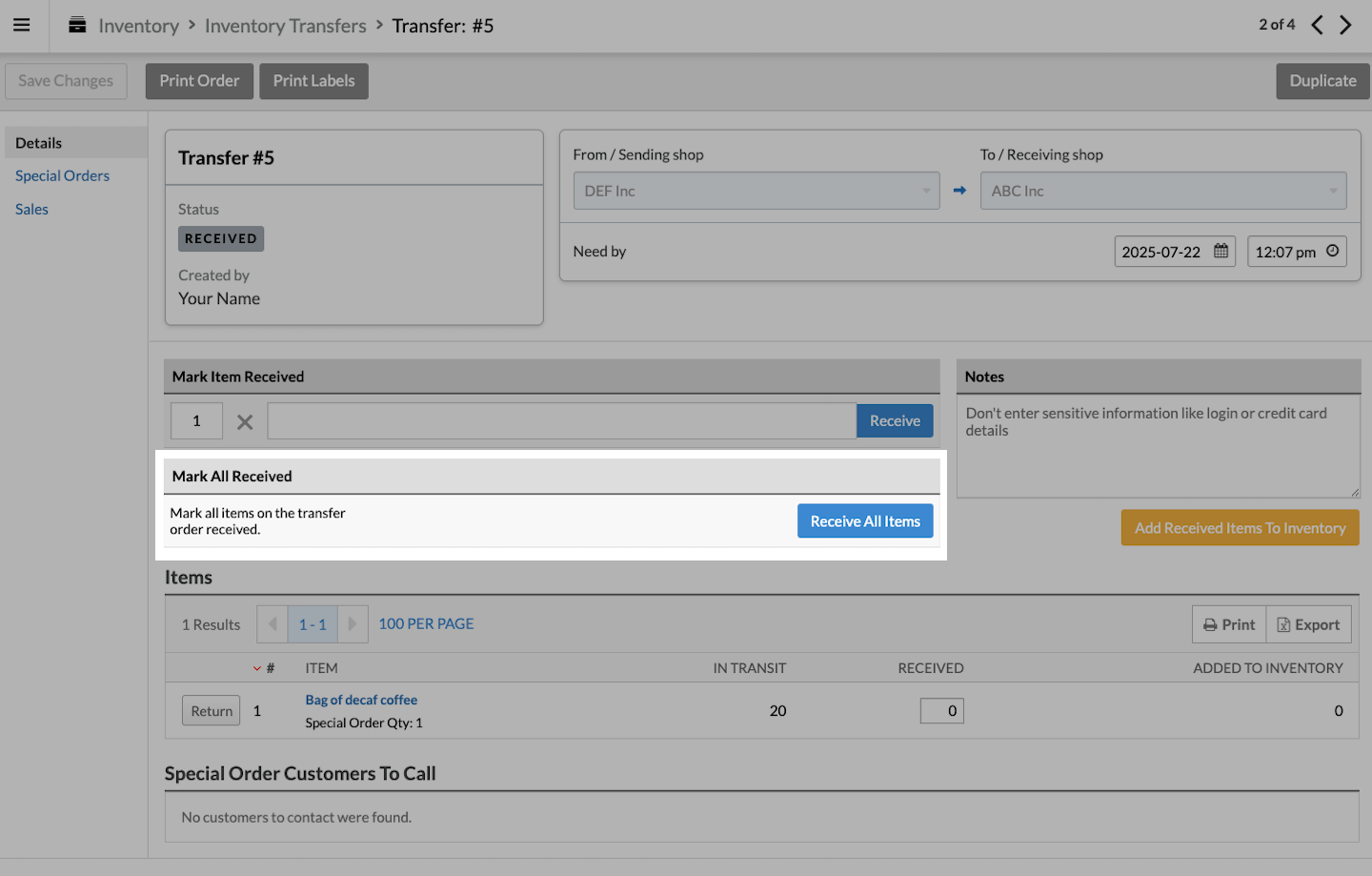
Task: Go to the next transfer record arrow
Action: (1345, 25)
